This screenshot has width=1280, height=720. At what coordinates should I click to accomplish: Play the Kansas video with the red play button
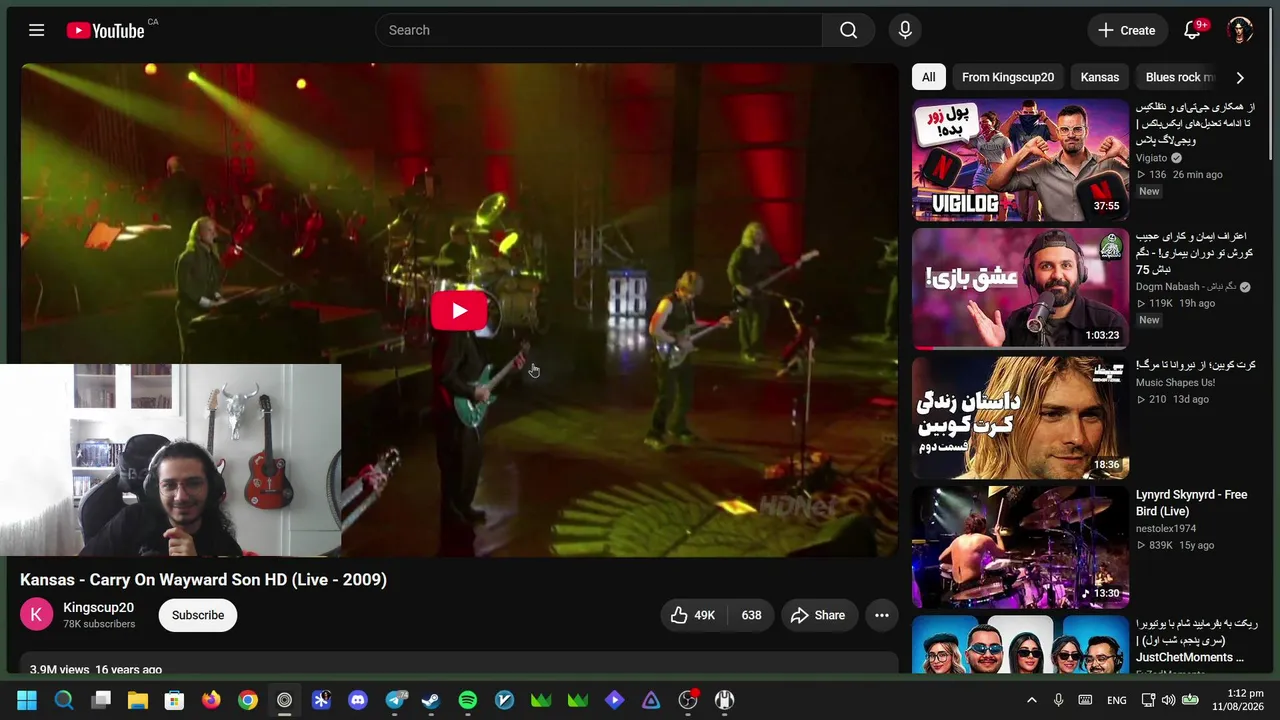(x=459, y=310)
